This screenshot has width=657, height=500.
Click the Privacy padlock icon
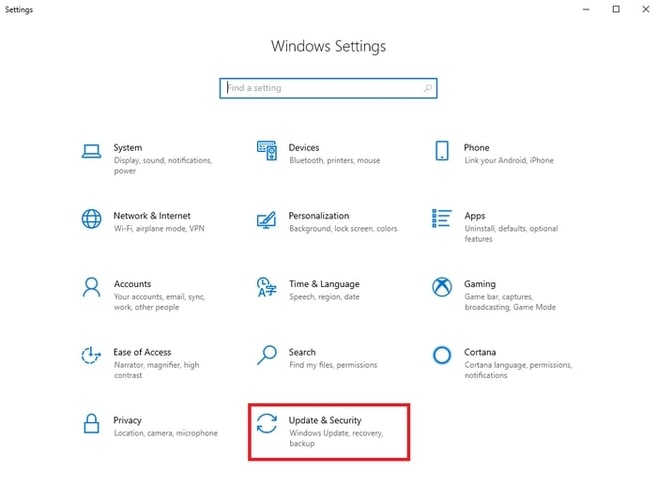pyautogui.click(x=91, y=423)
